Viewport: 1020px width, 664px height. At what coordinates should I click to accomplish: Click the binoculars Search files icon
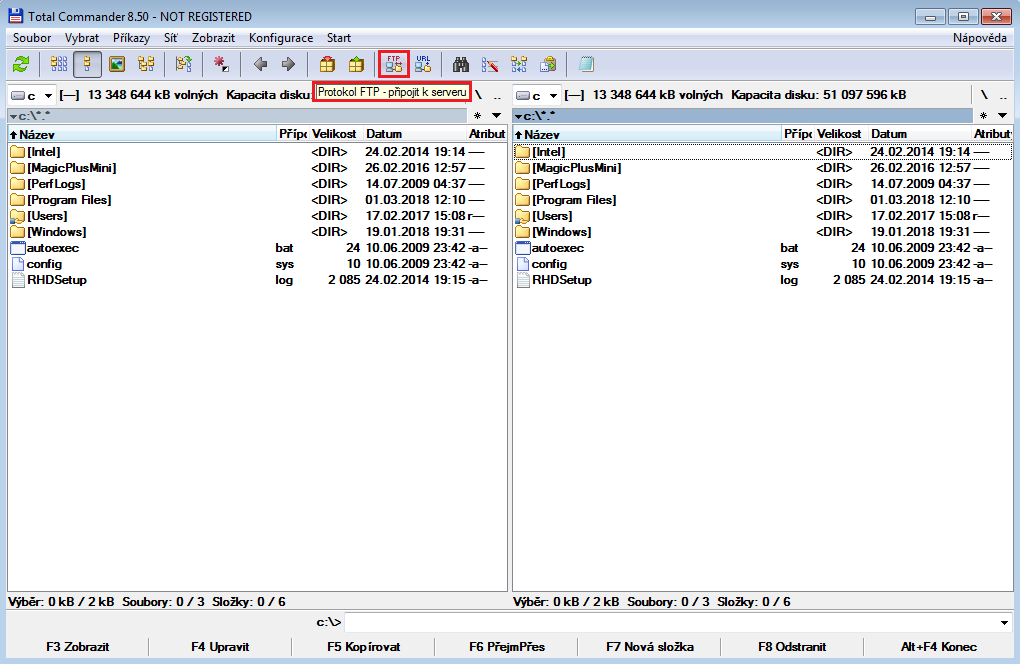click(461, 65)
